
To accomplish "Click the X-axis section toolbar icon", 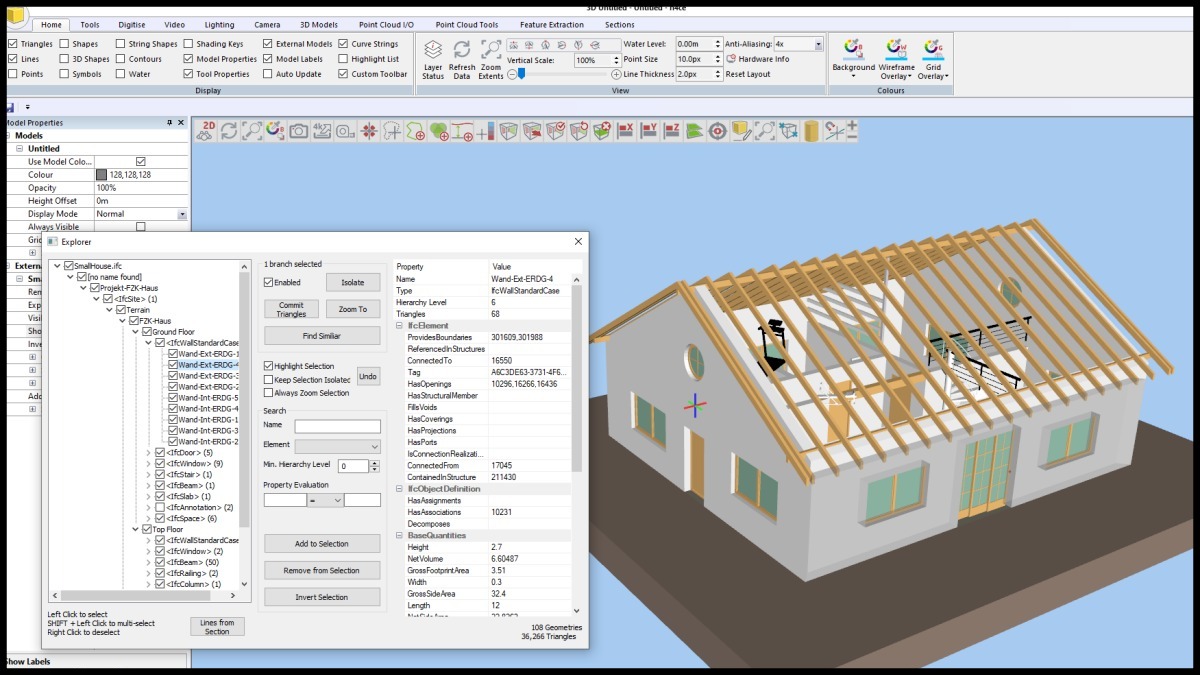I will click(x=626, y=131).
